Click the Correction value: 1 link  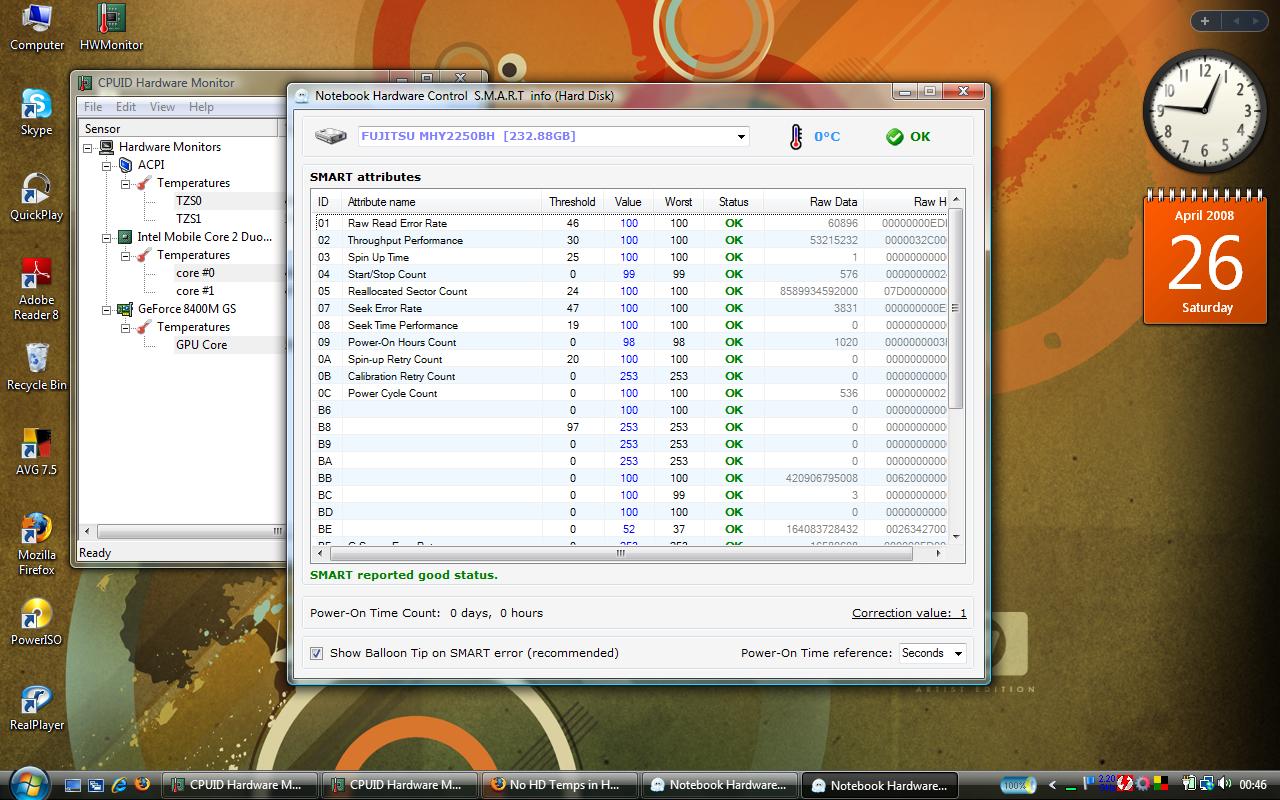tap(909, 613)
